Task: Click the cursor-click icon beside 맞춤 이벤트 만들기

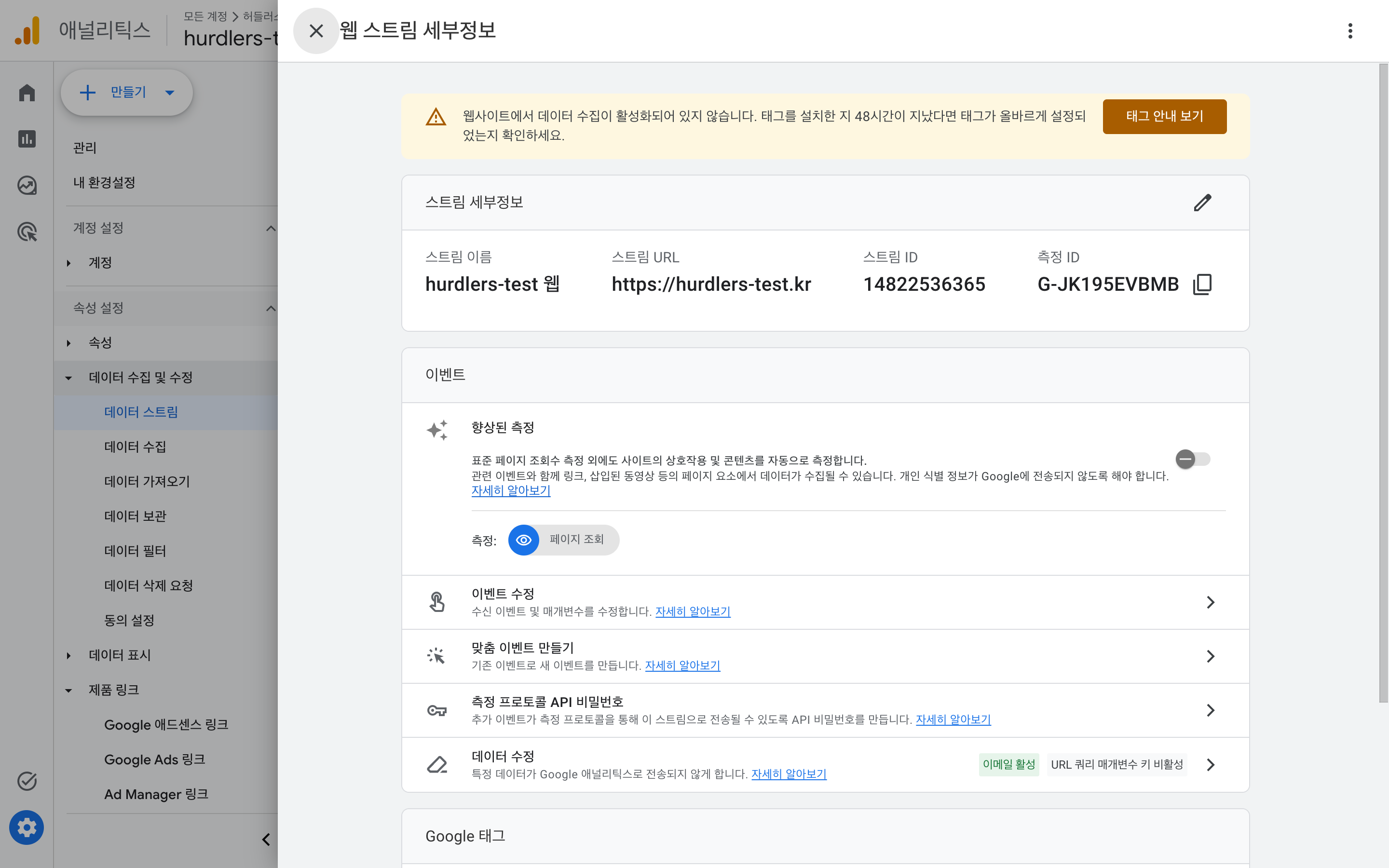Action: (437, 656)
